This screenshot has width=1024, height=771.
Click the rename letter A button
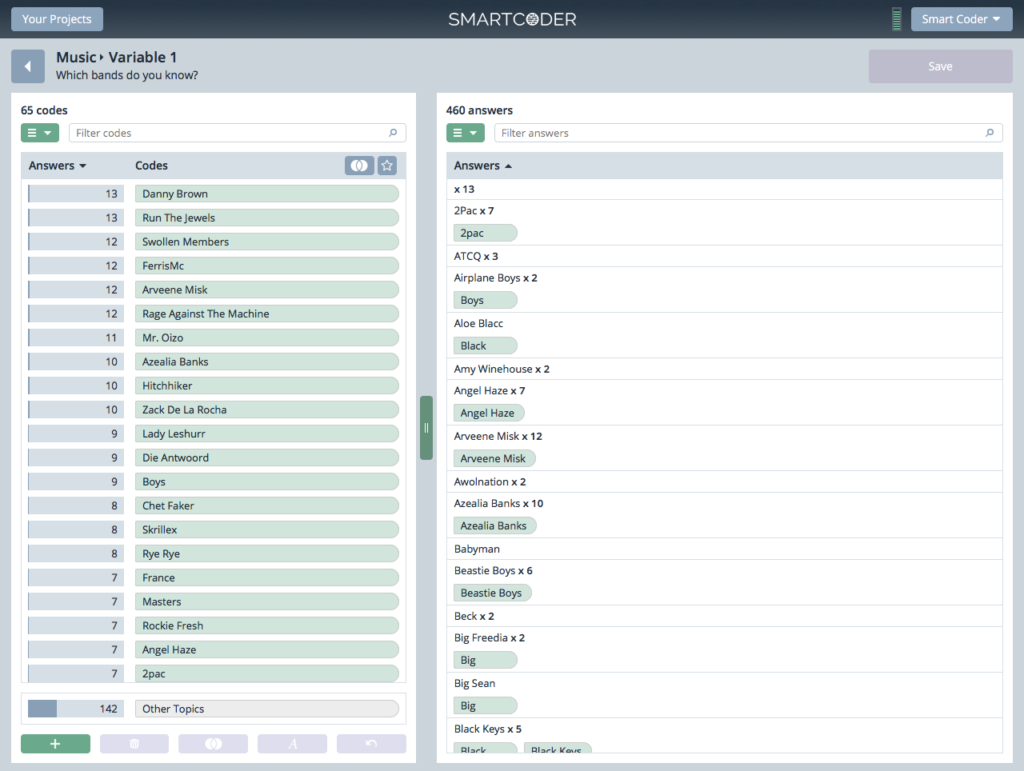pyautogui.click(x=293, y=744)
